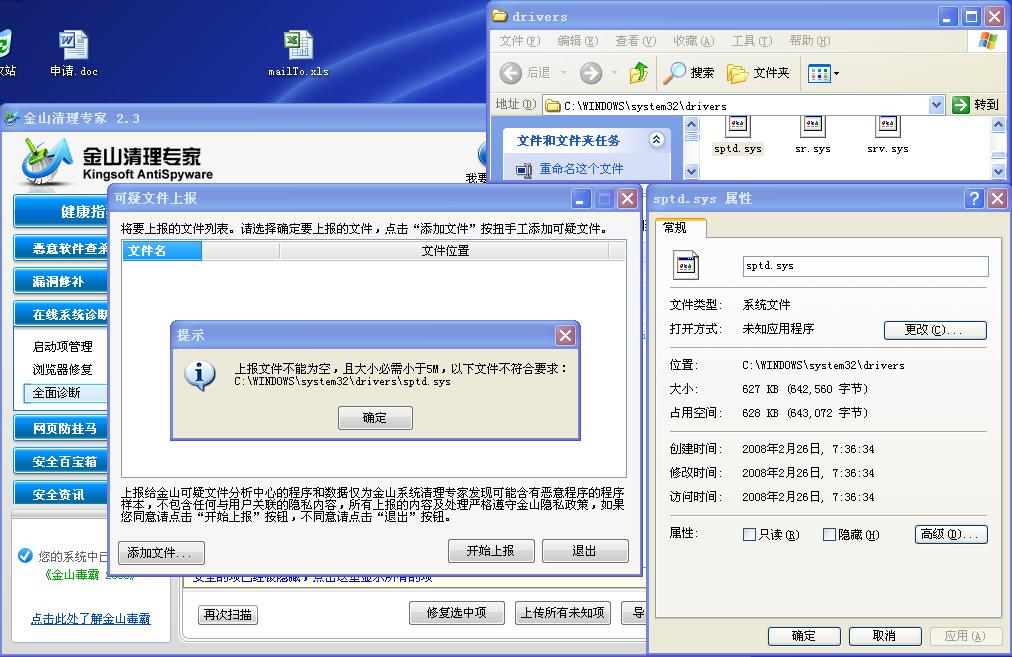
Task: Open the 收藏(A) menu
Action: (694, 41)
